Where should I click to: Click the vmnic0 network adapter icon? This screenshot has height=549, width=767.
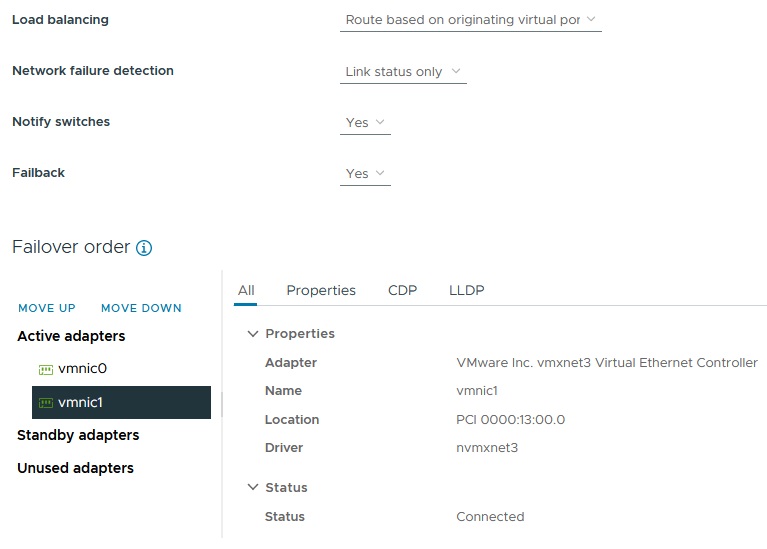click(x=45, y=369)
